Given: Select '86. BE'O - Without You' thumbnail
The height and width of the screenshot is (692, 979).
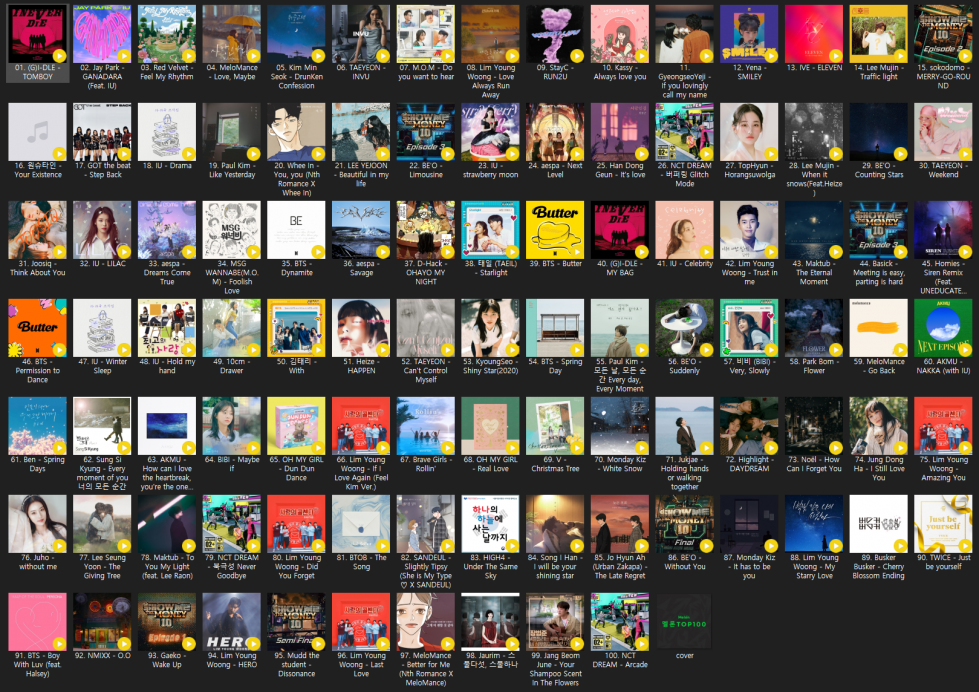Looking at the screenshot, I should [x=684, y=524].
